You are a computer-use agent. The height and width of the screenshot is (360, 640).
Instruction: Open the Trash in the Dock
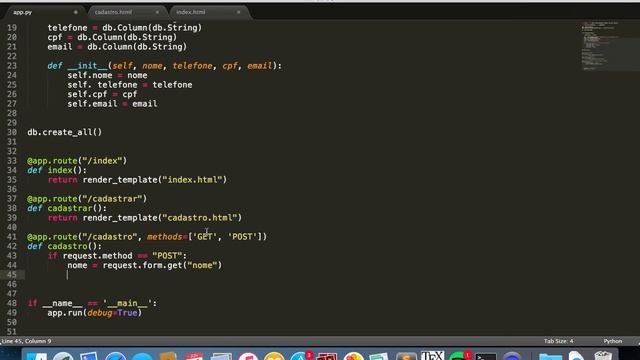[x=603, y=356]
